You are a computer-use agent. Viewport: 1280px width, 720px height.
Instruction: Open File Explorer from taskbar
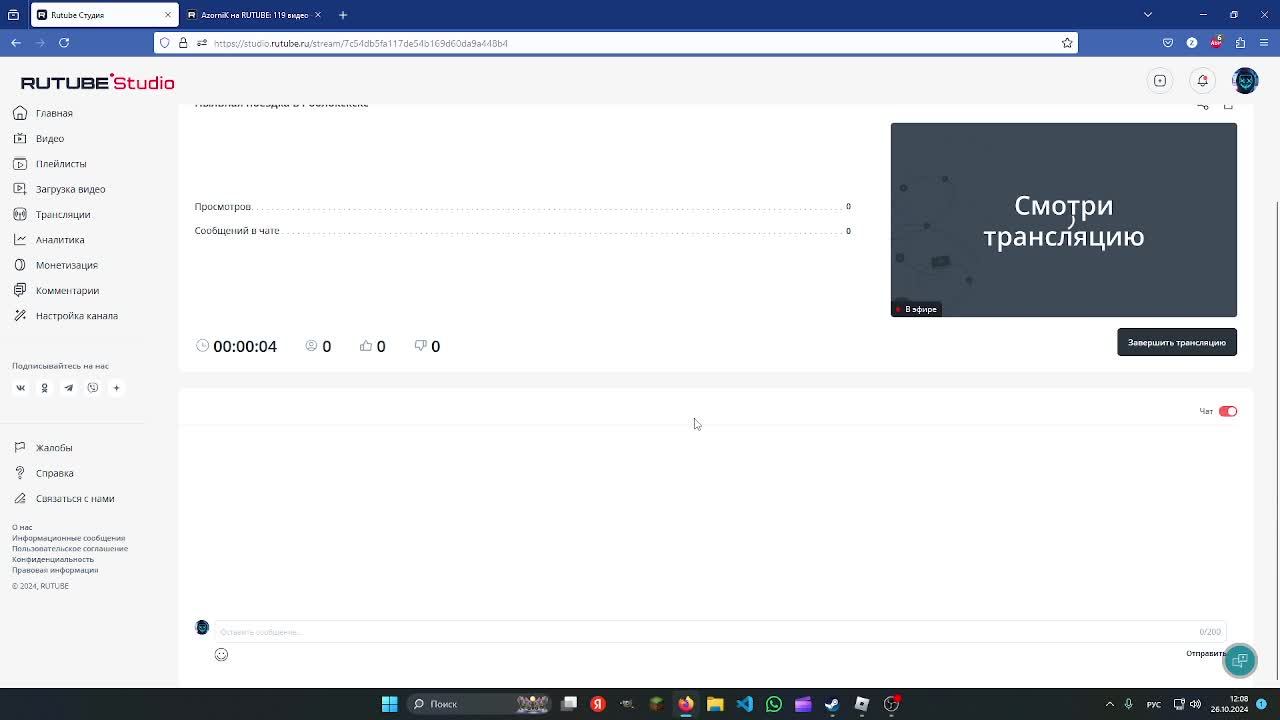[x=715, y=704]
